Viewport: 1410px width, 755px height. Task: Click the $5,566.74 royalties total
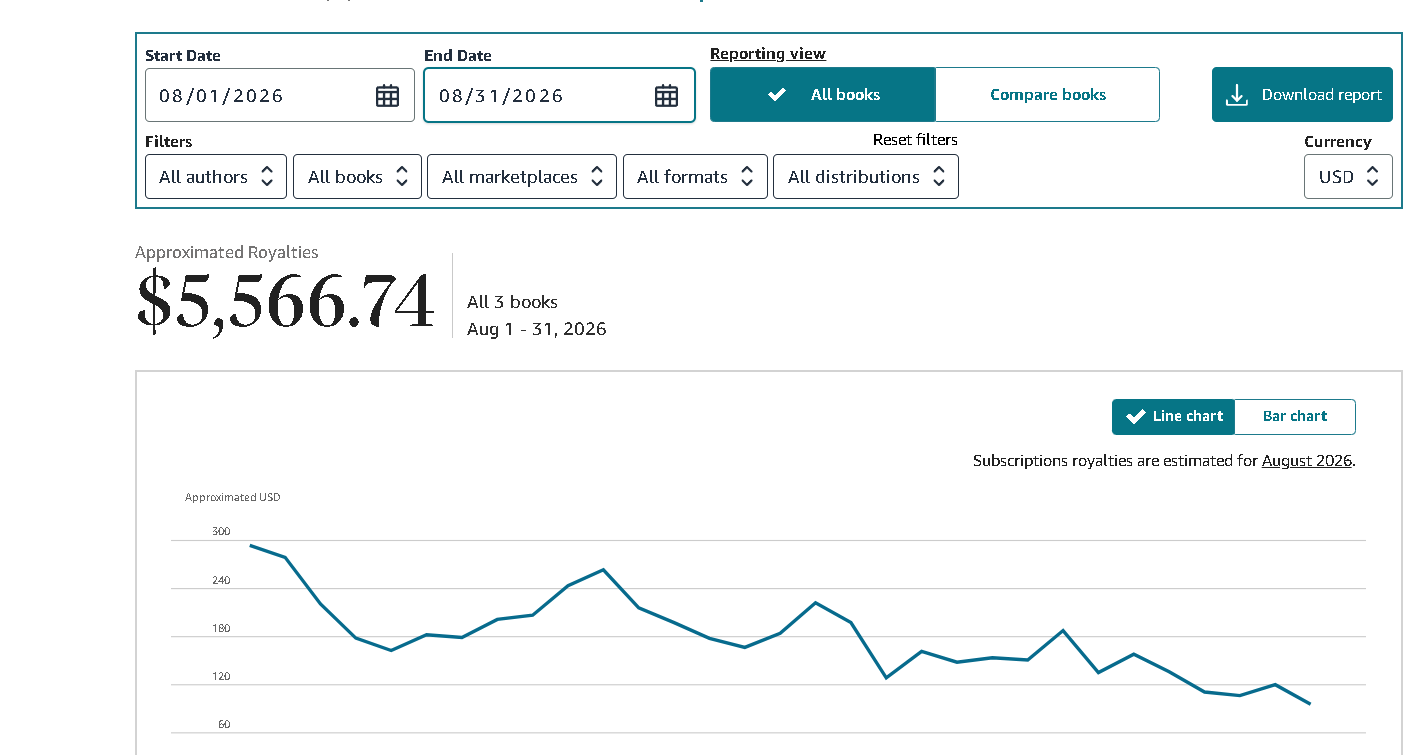click(x=286, y=300)
